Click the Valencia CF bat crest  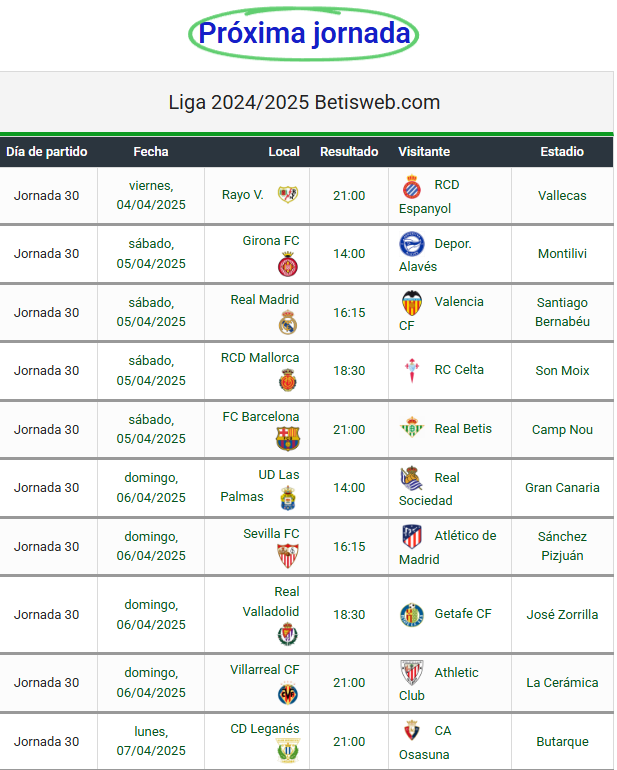point(412,303)
